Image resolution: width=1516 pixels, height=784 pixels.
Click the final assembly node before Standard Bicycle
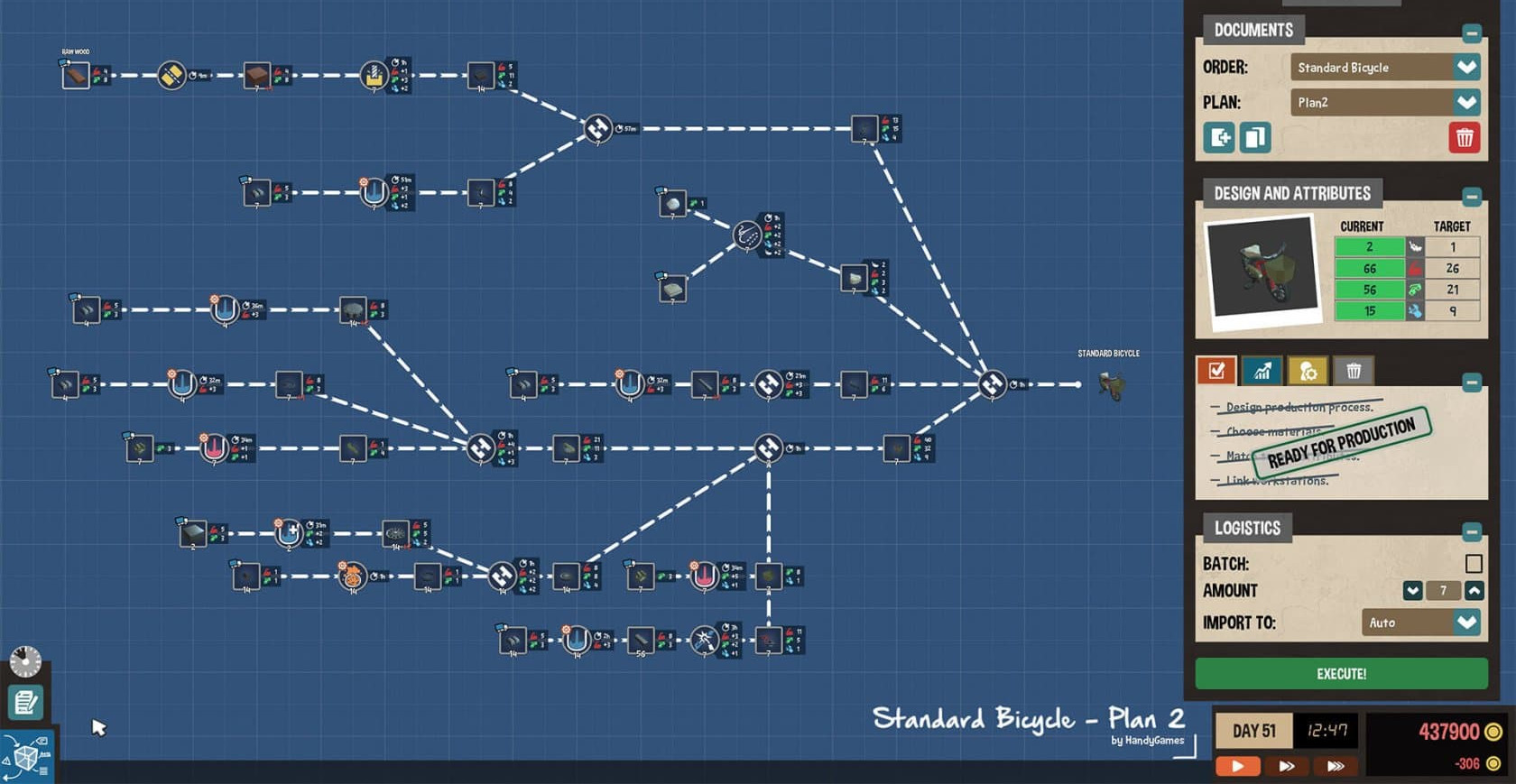click(992, 384)
